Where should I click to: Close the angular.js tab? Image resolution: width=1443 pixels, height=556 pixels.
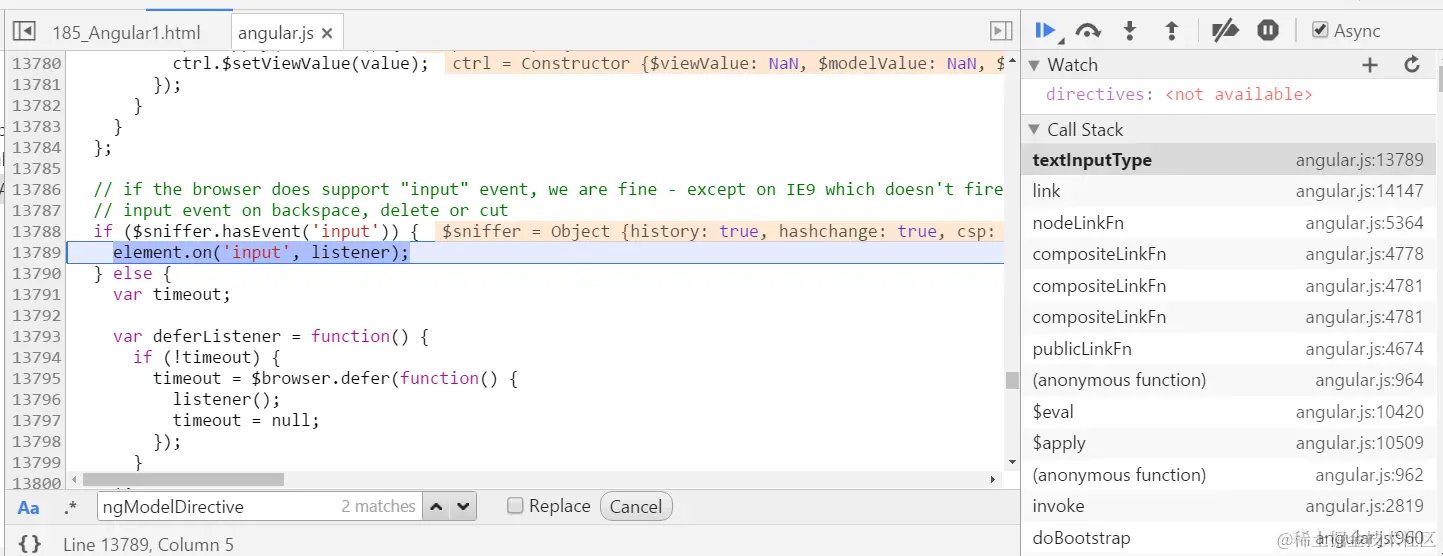coord(327,34)
